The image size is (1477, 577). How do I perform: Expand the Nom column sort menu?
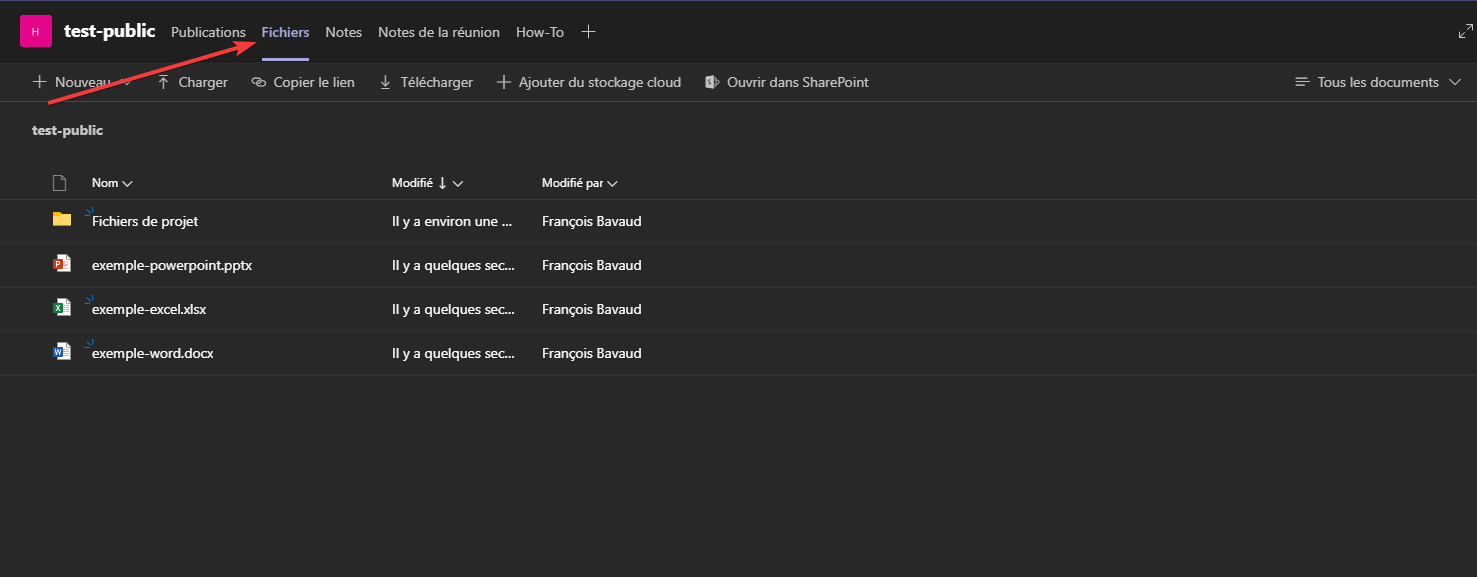click(112, 183)
